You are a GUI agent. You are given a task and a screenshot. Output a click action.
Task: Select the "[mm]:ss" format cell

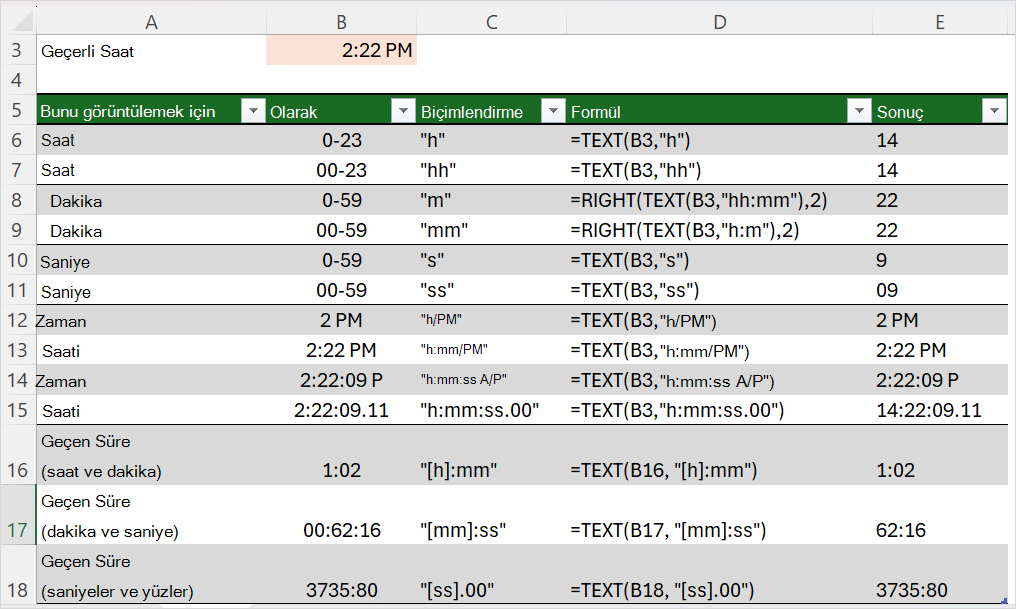(491, 515)
